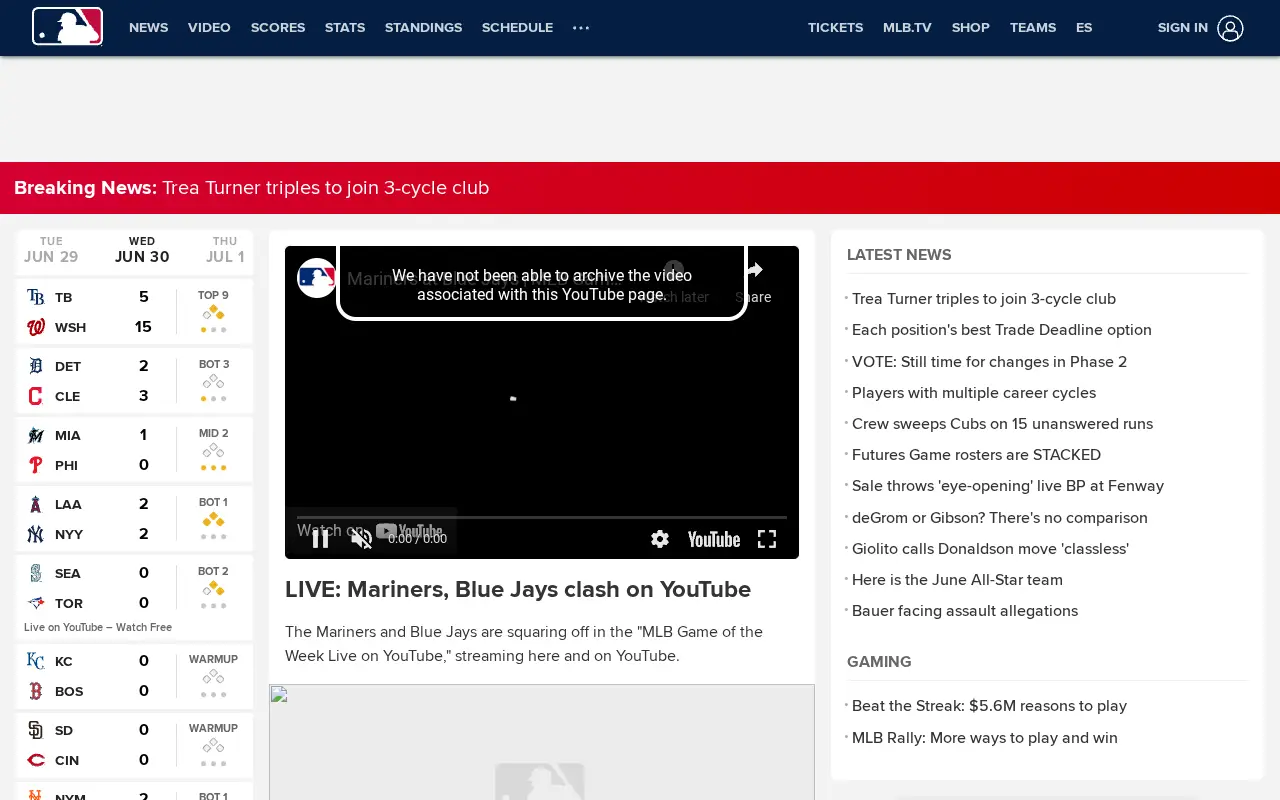This screenshot has height=800, width=1280.
Task: Select the Thu Jul 1 date tab
Action: click(x=225, y=250)
